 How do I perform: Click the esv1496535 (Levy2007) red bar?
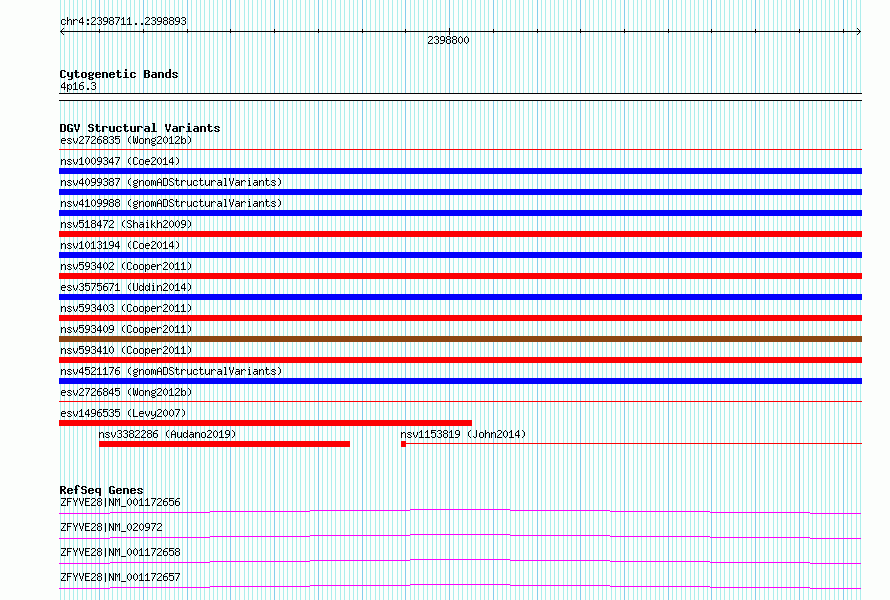[x=265, y=423]
